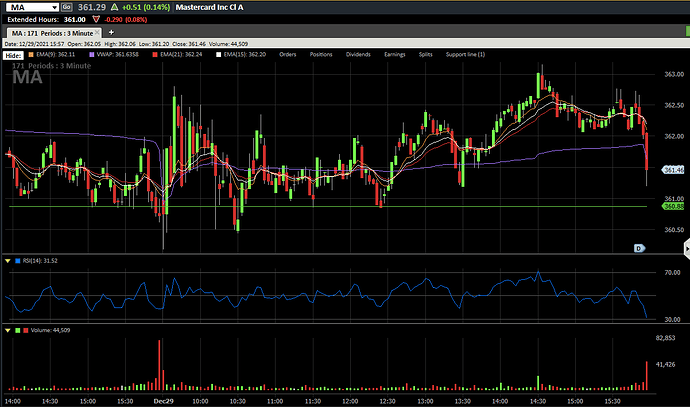This screenshot has width=690, height=407.
Task: Toggle the EMA(9) orange indicator swatch
Action: coord(31,55)
